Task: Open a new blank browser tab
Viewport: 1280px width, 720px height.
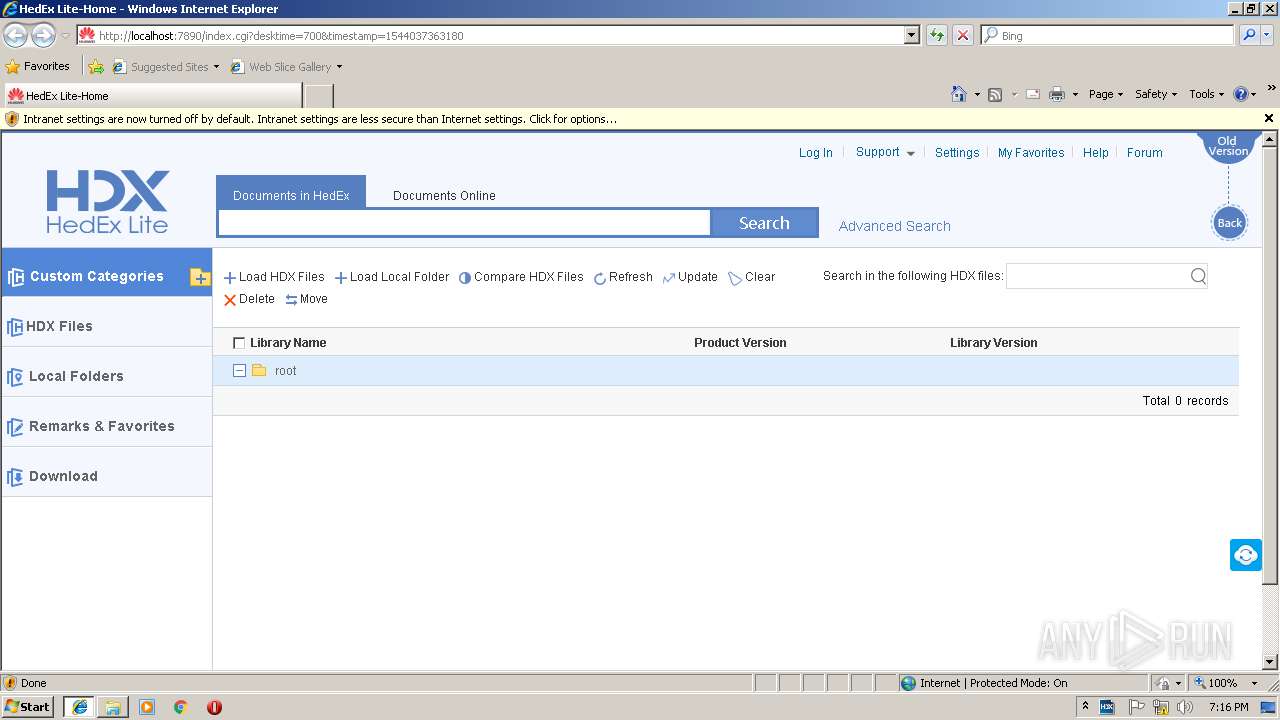Action: pyautogui.click(x=318, y=96)
